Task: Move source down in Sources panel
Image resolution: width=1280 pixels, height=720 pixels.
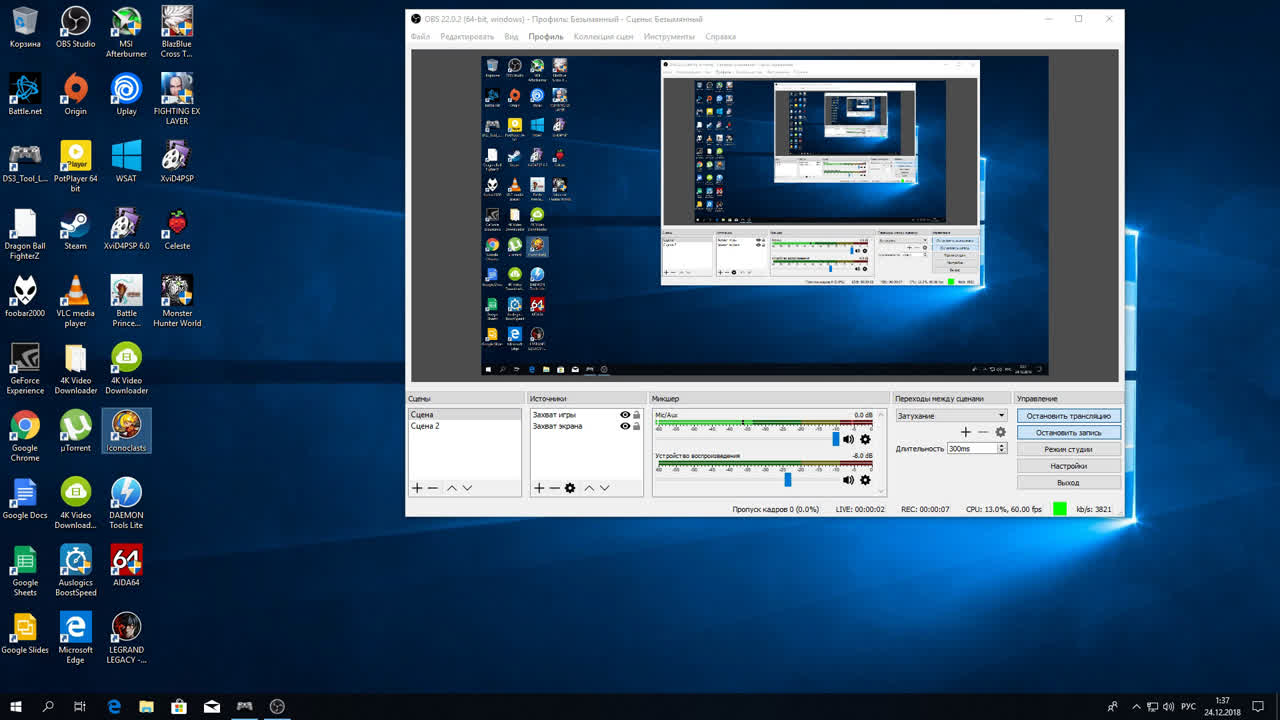Action: pos(604,488)
